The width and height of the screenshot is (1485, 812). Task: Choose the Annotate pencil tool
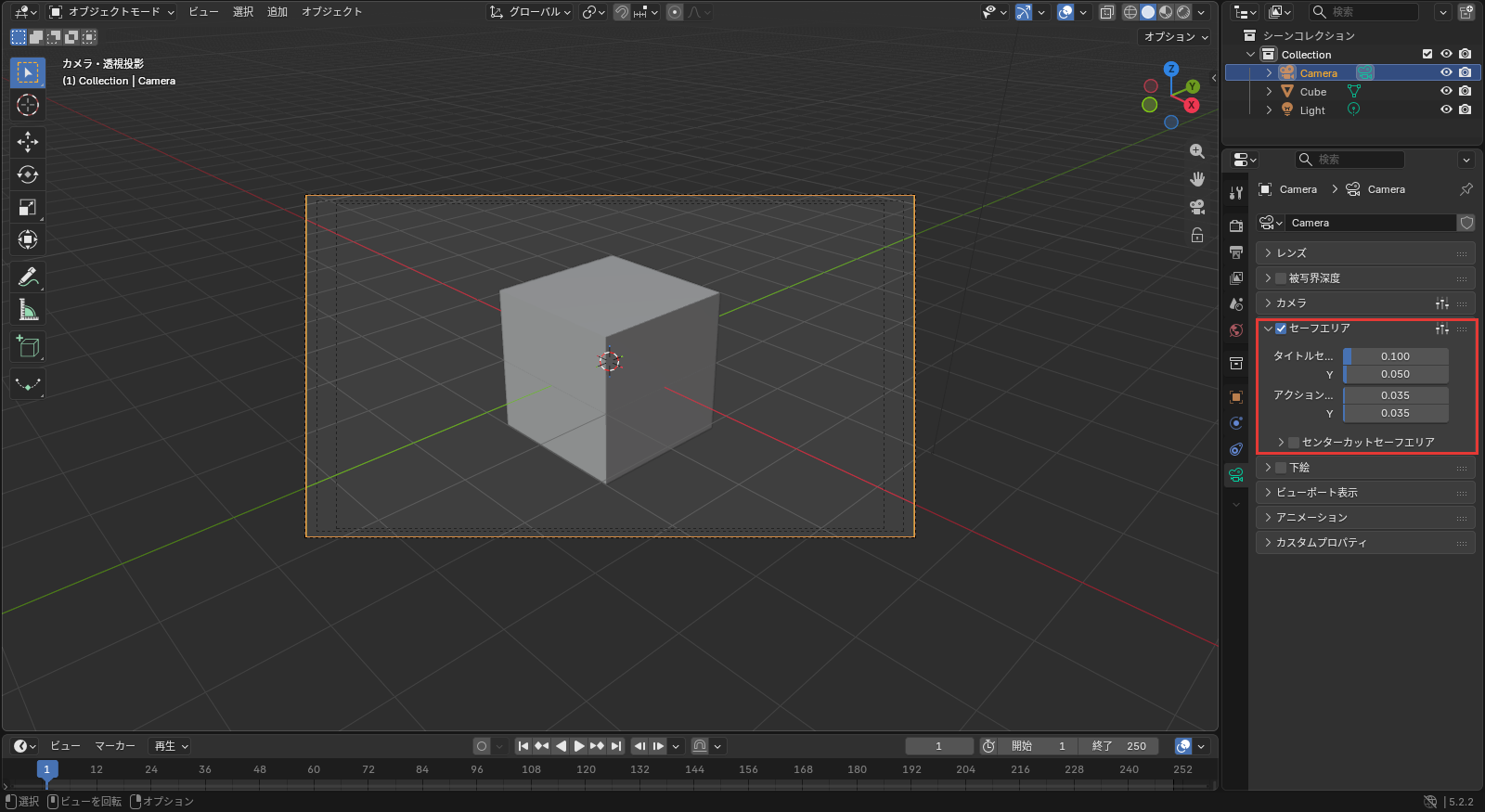point(28,277)
